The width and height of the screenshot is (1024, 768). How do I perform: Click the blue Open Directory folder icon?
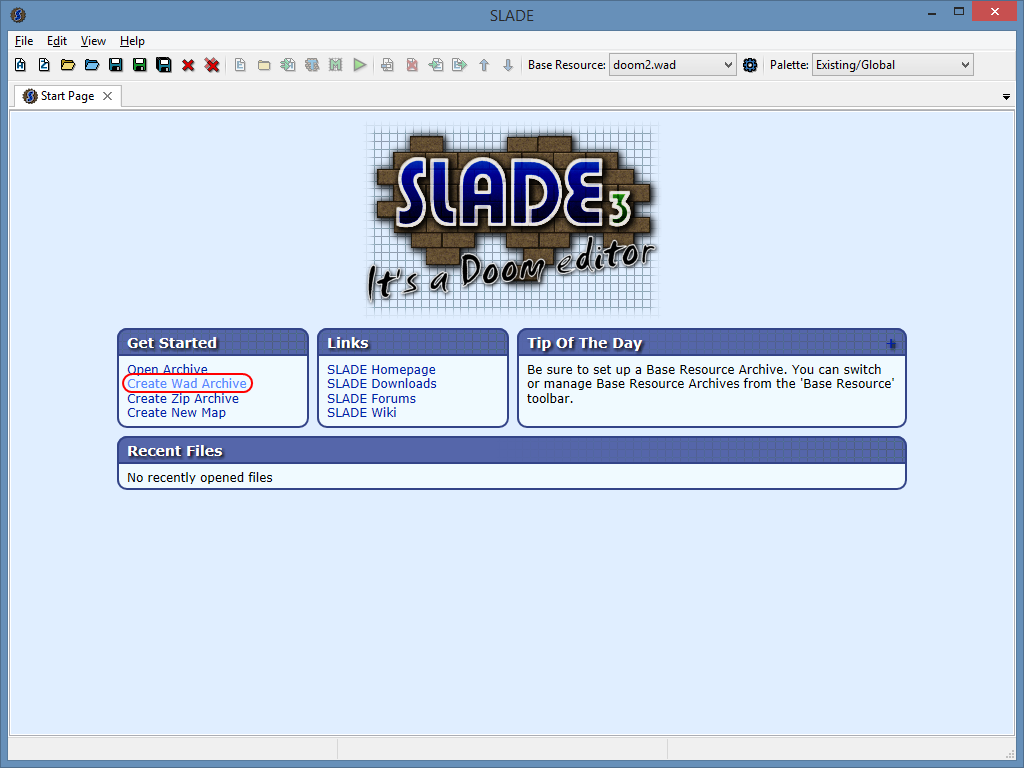click(x=92, y=65)
